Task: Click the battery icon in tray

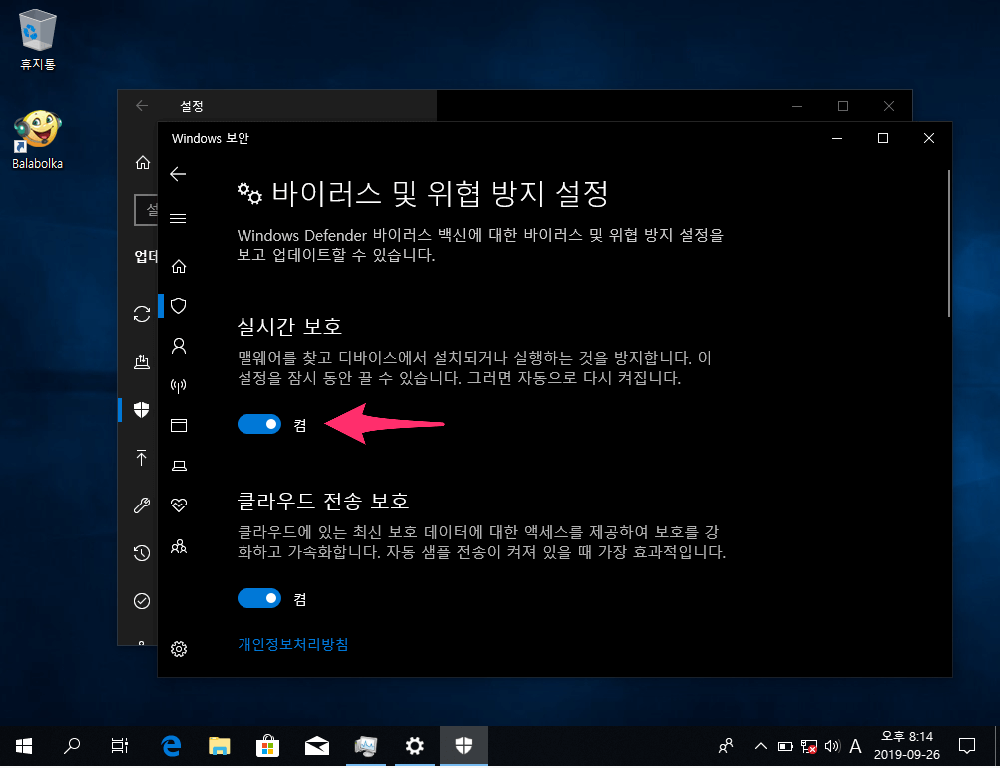Action: tap(784, 746)
